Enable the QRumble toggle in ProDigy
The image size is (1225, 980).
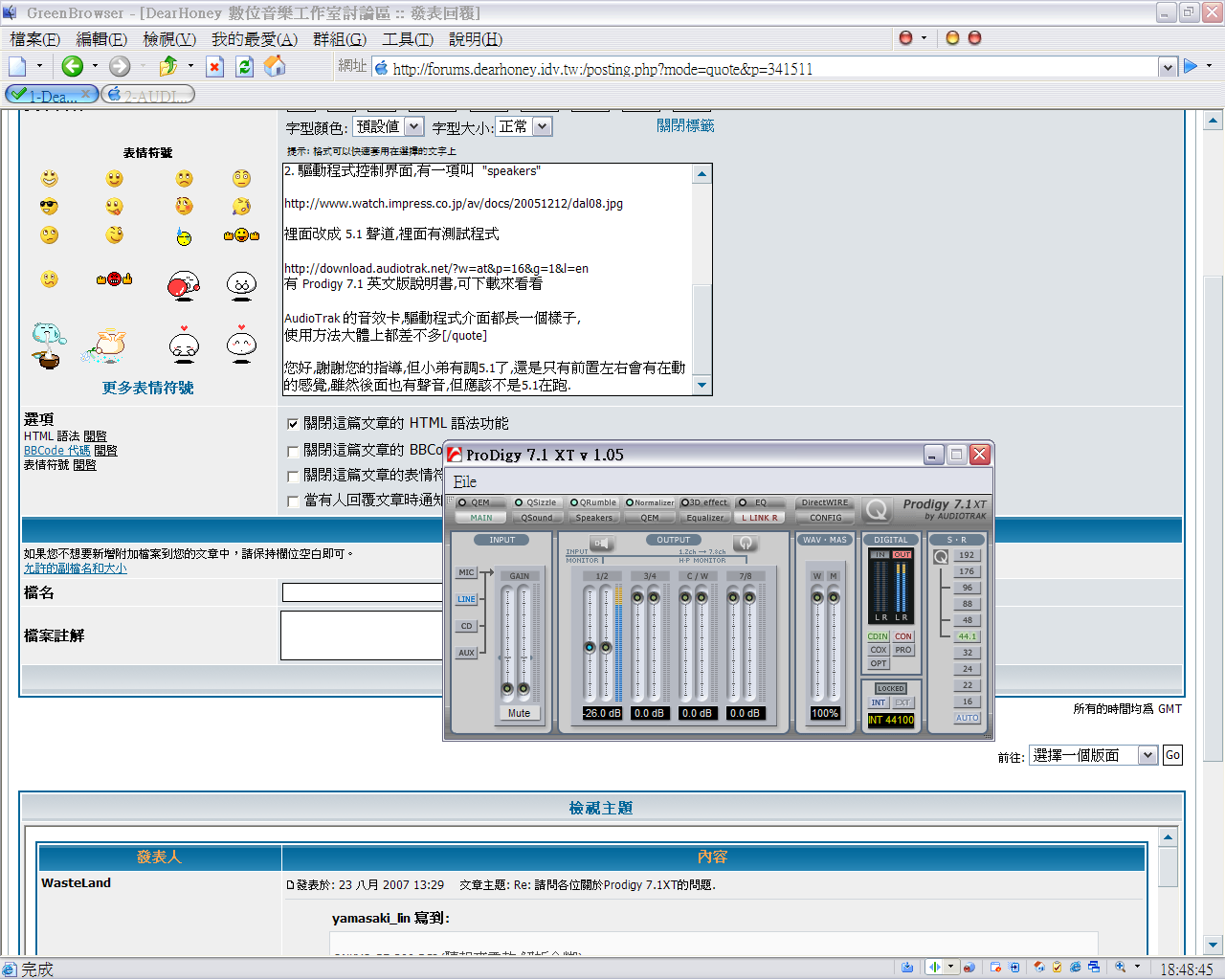[593, 502]
